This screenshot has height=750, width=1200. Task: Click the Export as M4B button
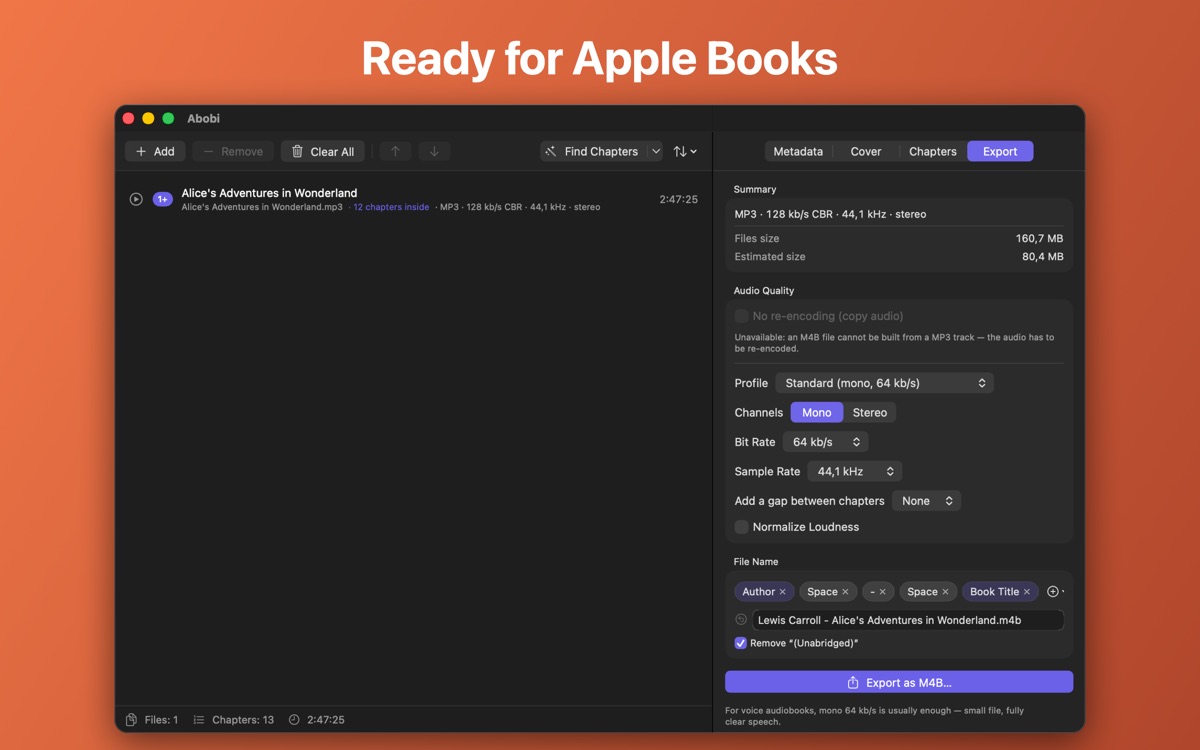(899, 682)
